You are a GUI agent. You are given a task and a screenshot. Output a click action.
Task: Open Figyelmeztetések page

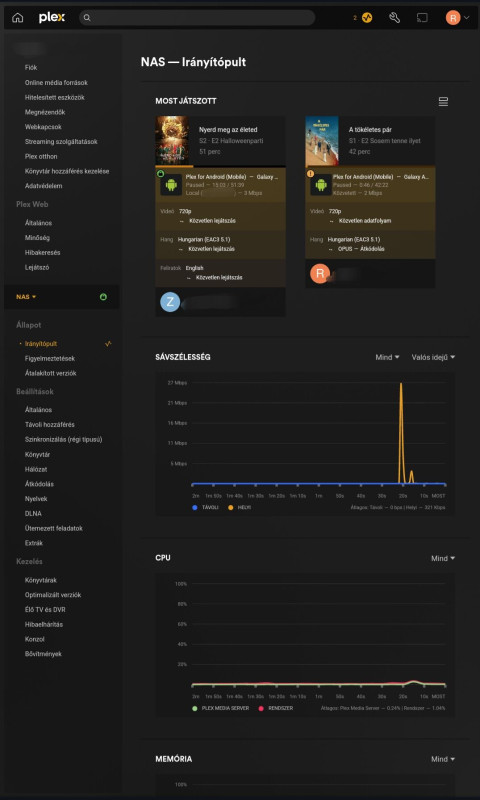coord(49,359)
